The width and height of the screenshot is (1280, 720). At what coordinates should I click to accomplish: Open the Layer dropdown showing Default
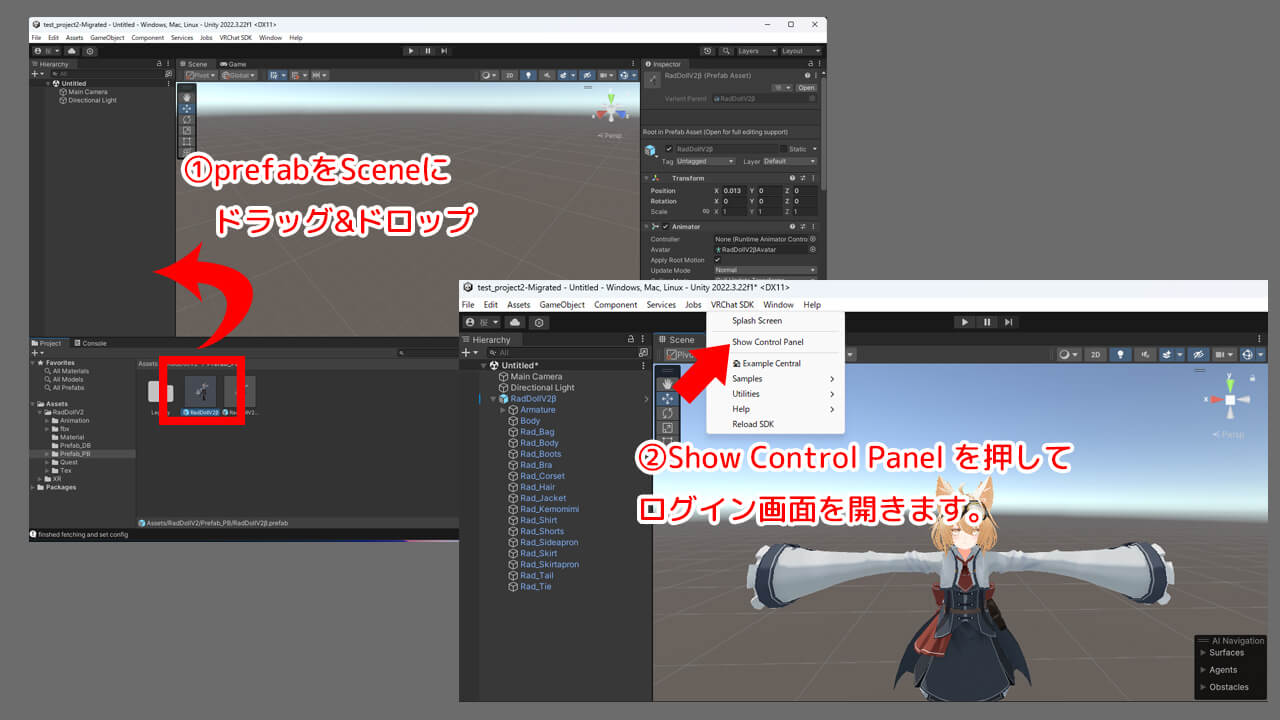point(789,162)
